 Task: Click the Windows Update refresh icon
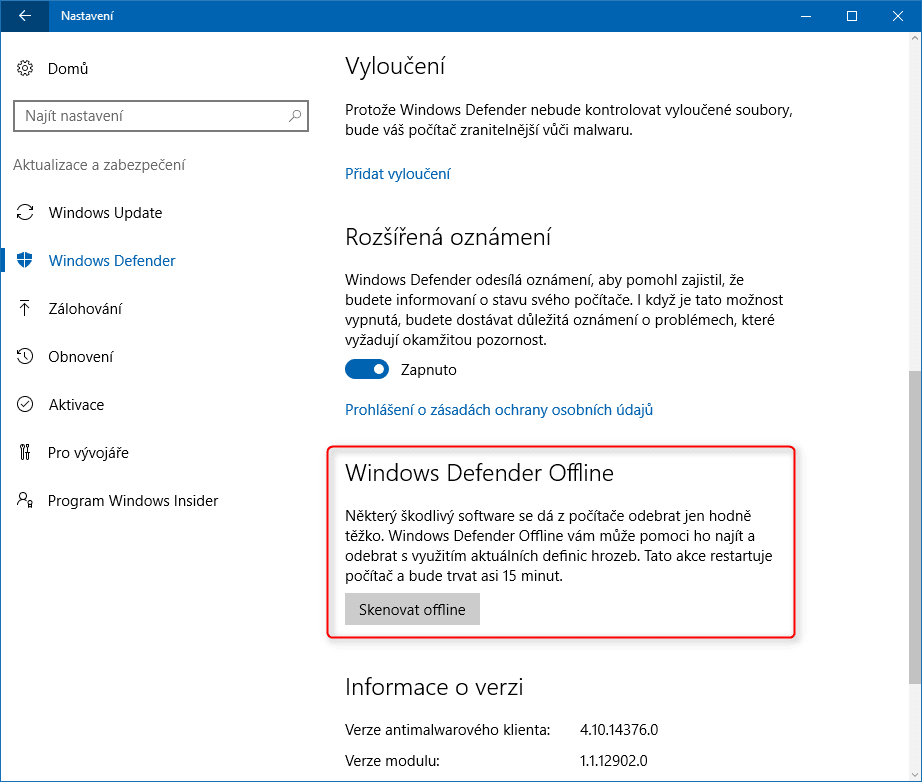pyautogui.click(x=25, y=212)
